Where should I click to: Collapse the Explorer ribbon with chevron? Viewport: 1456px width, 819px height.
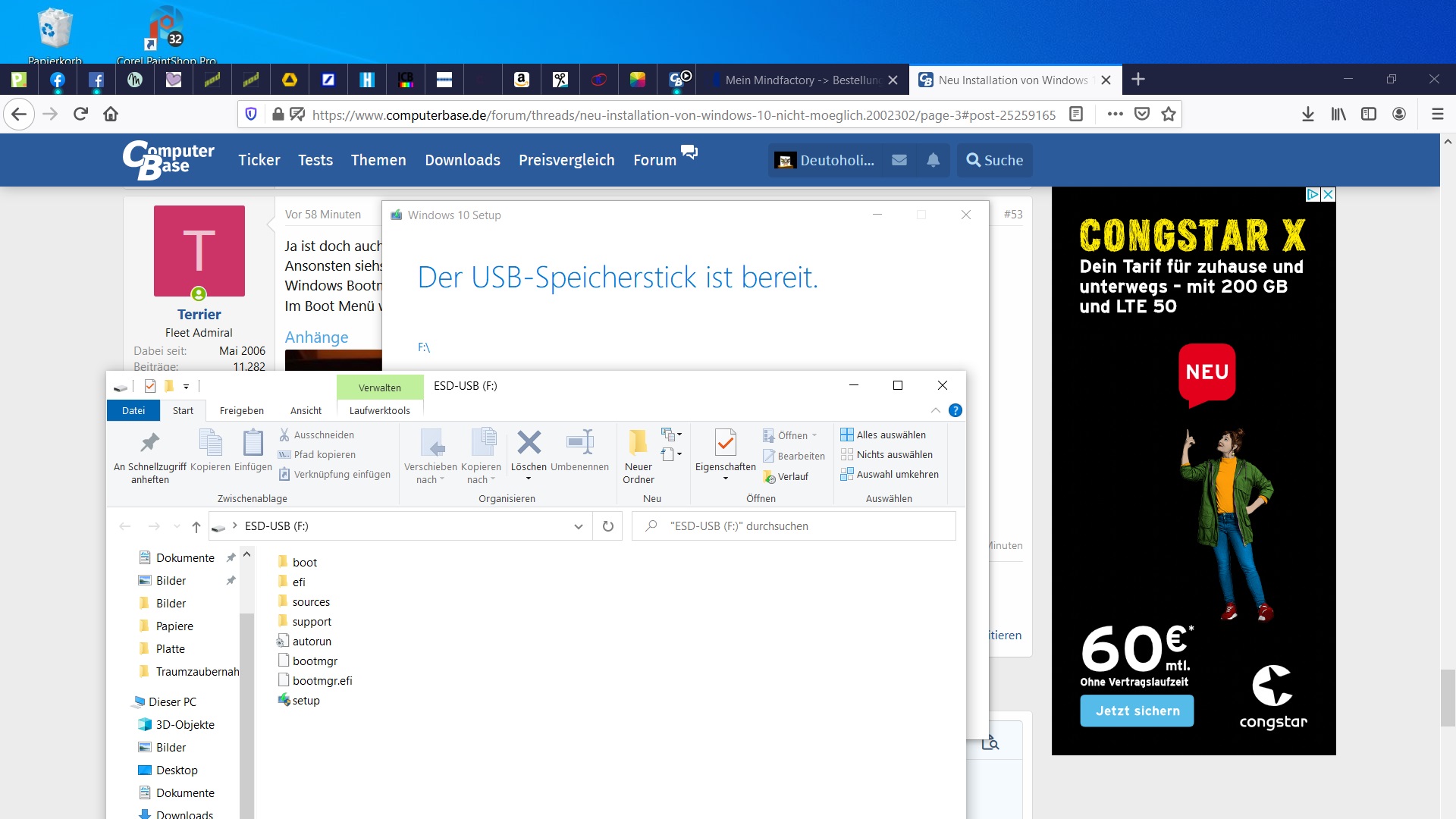click(935, 410)
